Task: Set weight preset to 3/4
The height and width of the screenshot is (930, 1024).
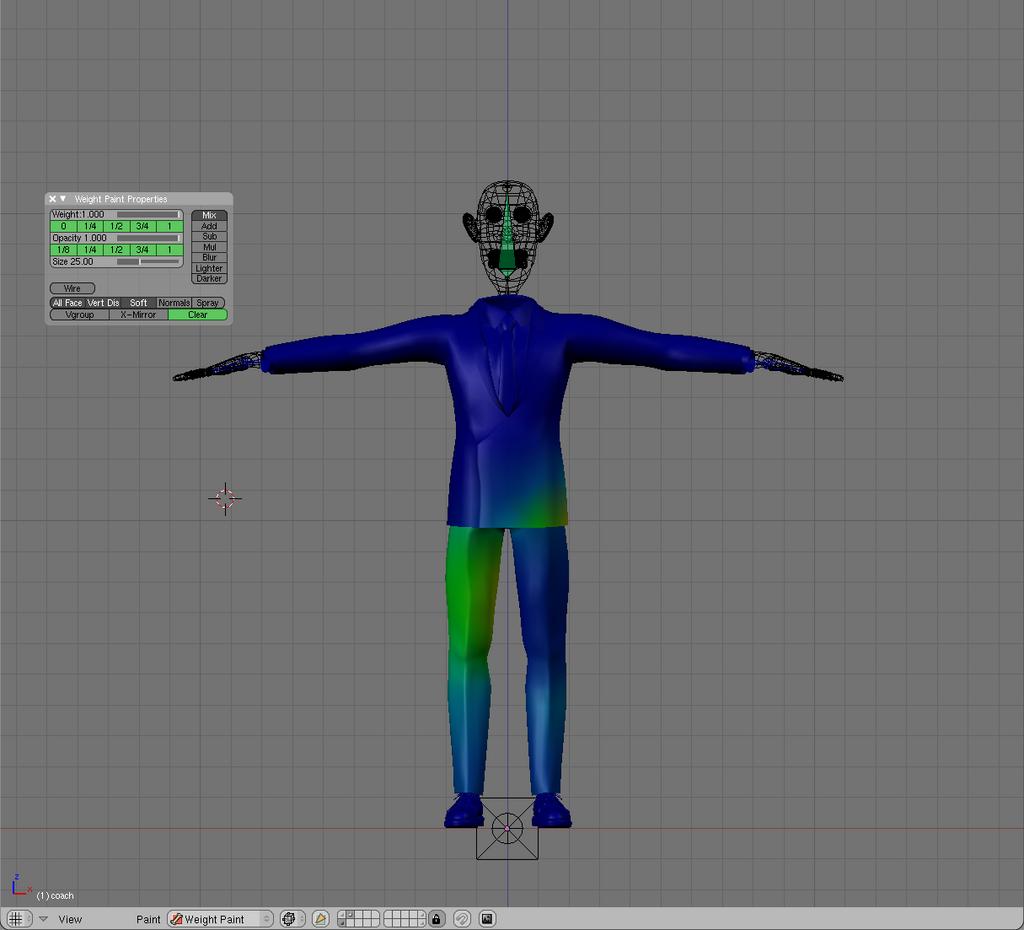Action: point(142,226)
